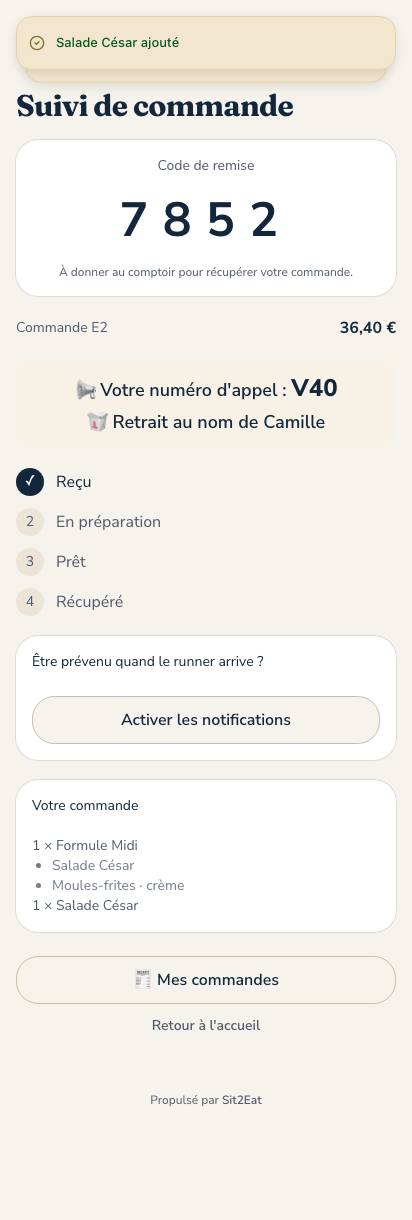Click the pickup code 7852
The width and height of the screenshot is (412, 1220).
[x=199, y=220]
